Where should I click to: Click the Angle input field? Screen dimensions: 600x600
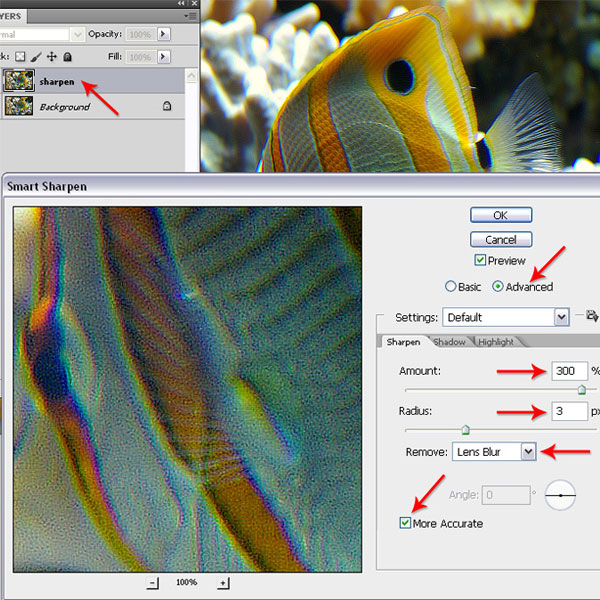coord(506,495)
